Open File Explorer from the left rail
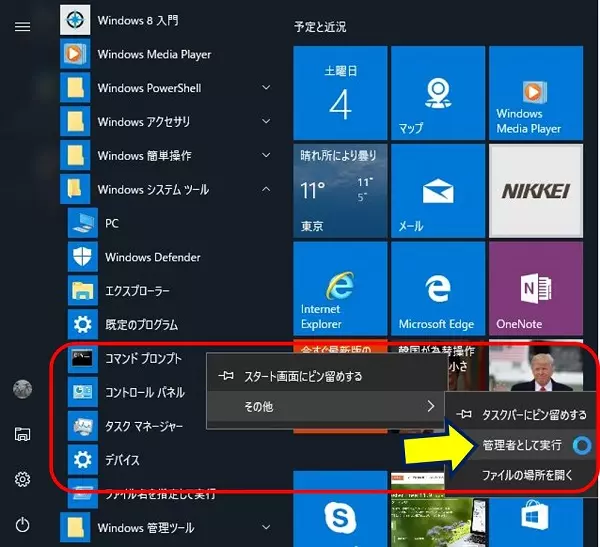 pyautogui.click(x=22, y=434)
